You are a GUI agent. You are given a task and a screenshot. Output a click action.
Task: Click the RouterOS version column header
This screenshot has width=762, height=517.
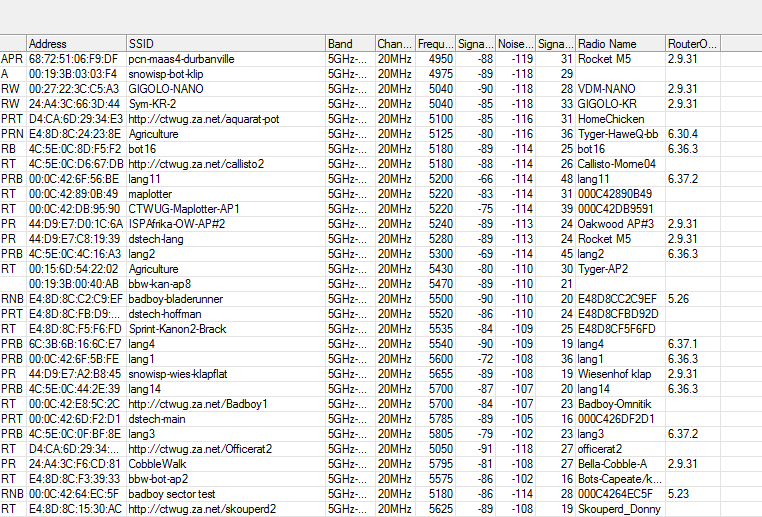point(692,44)
